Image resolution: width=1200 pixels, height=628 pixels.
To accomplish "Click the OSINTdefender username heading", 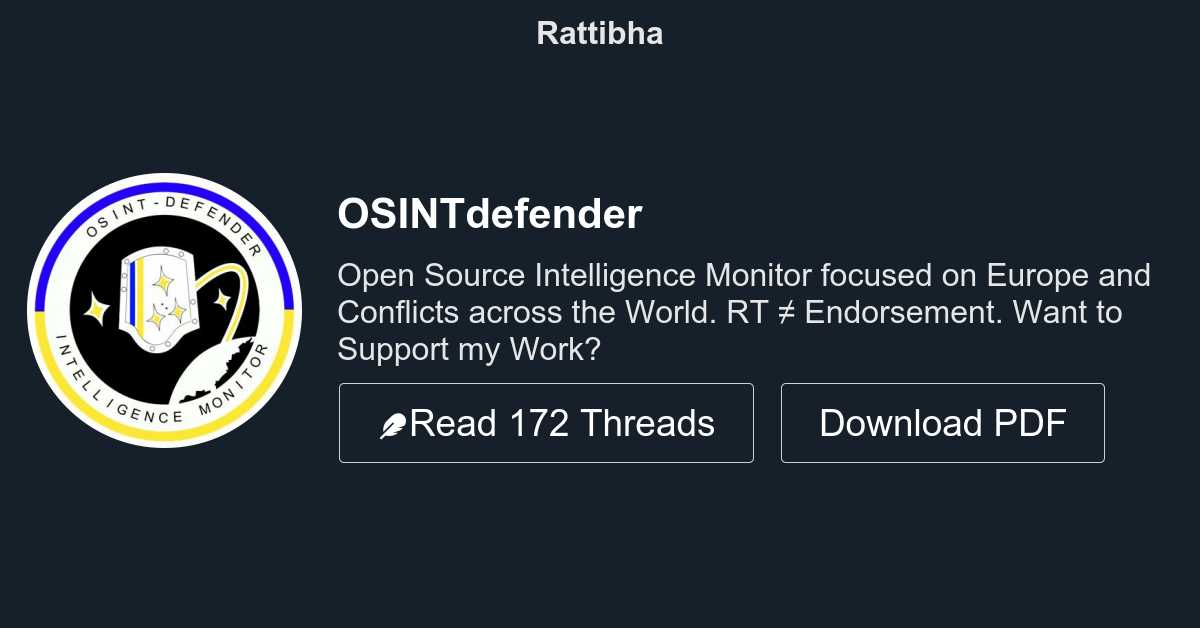I will pos(490,213).
